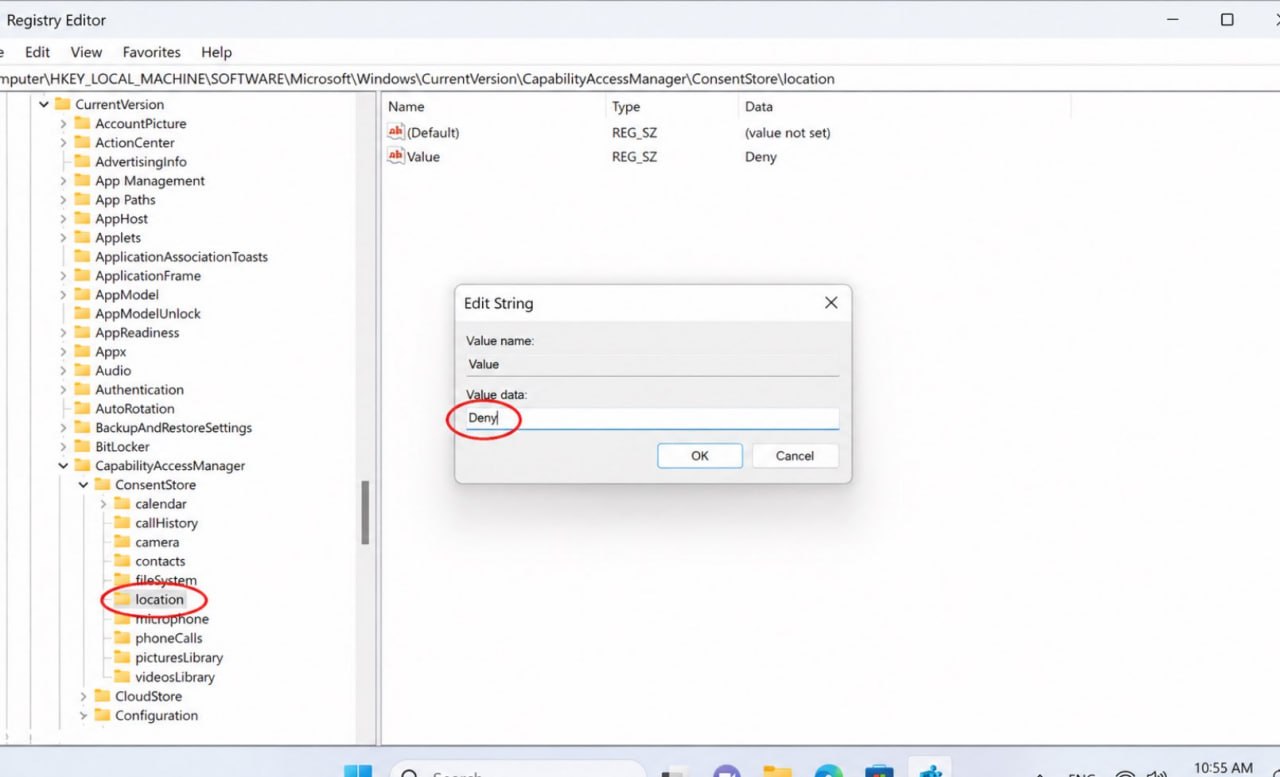Collapse the ConsentStore tree node
The height and width of the screenshot is (777, 1280).
tap(83, 485)
